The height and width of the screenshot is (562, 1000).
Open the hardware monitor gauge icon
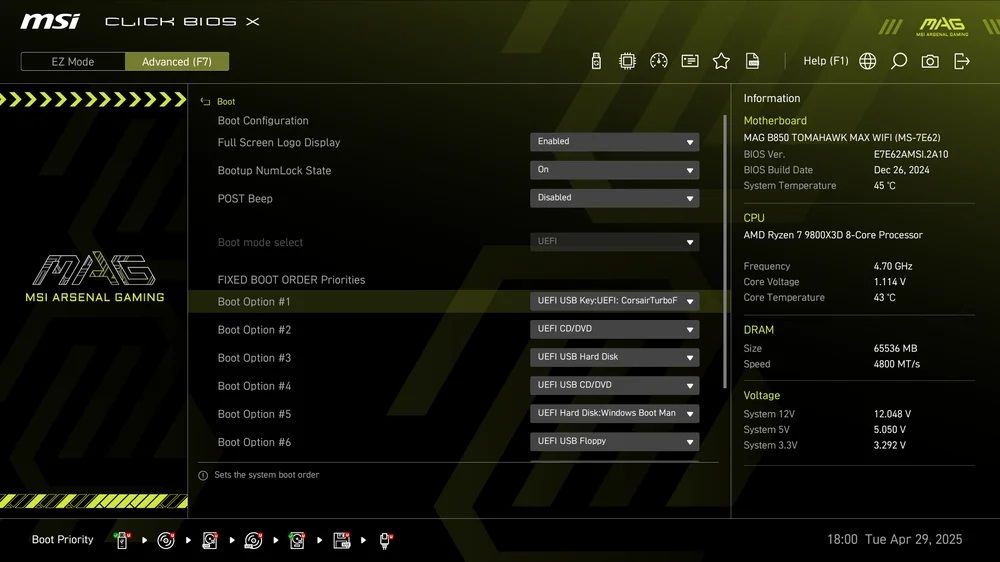[x=658, y=61]
